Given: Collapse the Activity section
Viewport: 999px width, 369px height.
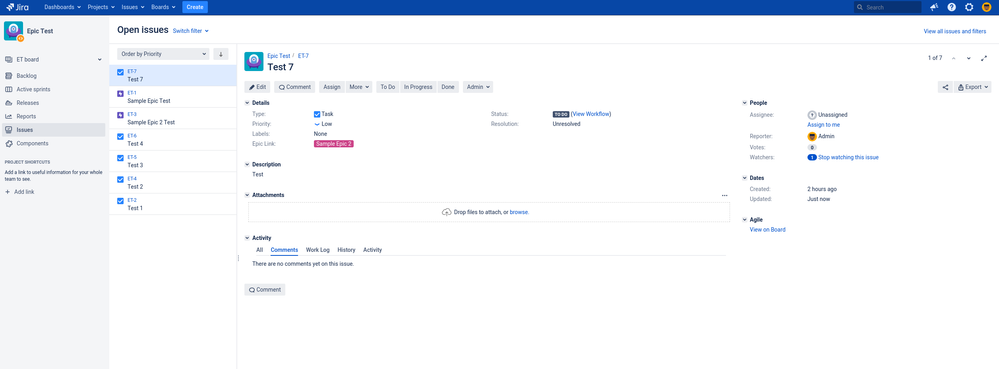Looking at the screenshot, I should click(247, 238).
